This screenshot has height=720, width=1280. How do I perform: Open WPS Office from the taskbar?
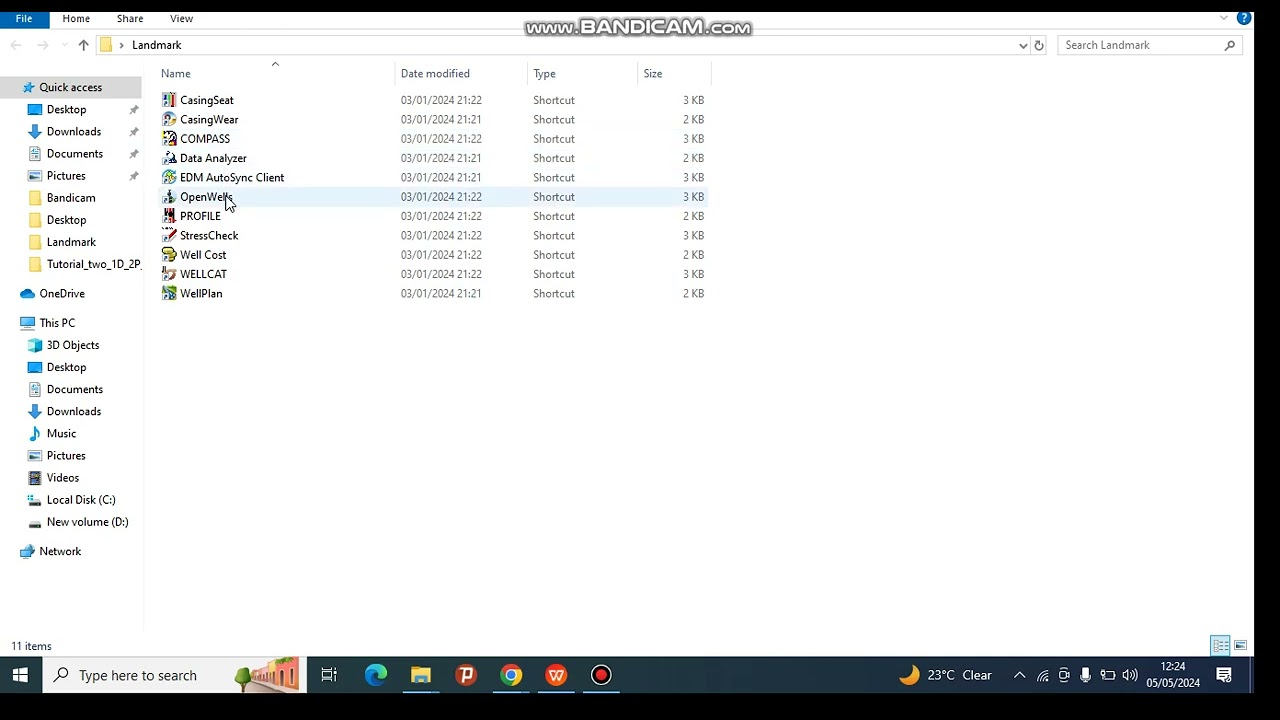coord(556,675)
